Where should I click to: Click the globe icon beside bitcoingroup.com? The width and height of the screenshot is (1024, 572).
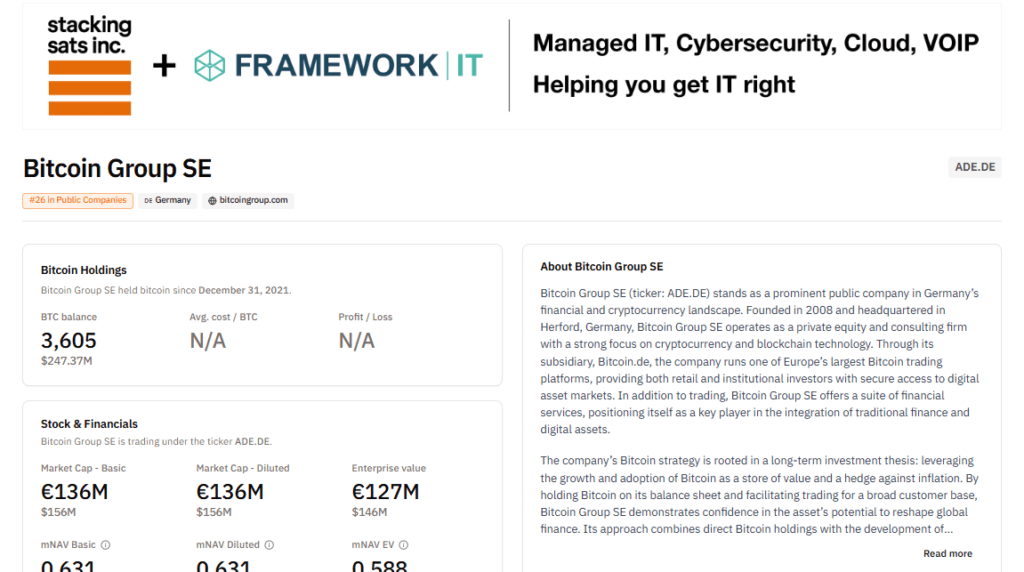pos(212,200)
